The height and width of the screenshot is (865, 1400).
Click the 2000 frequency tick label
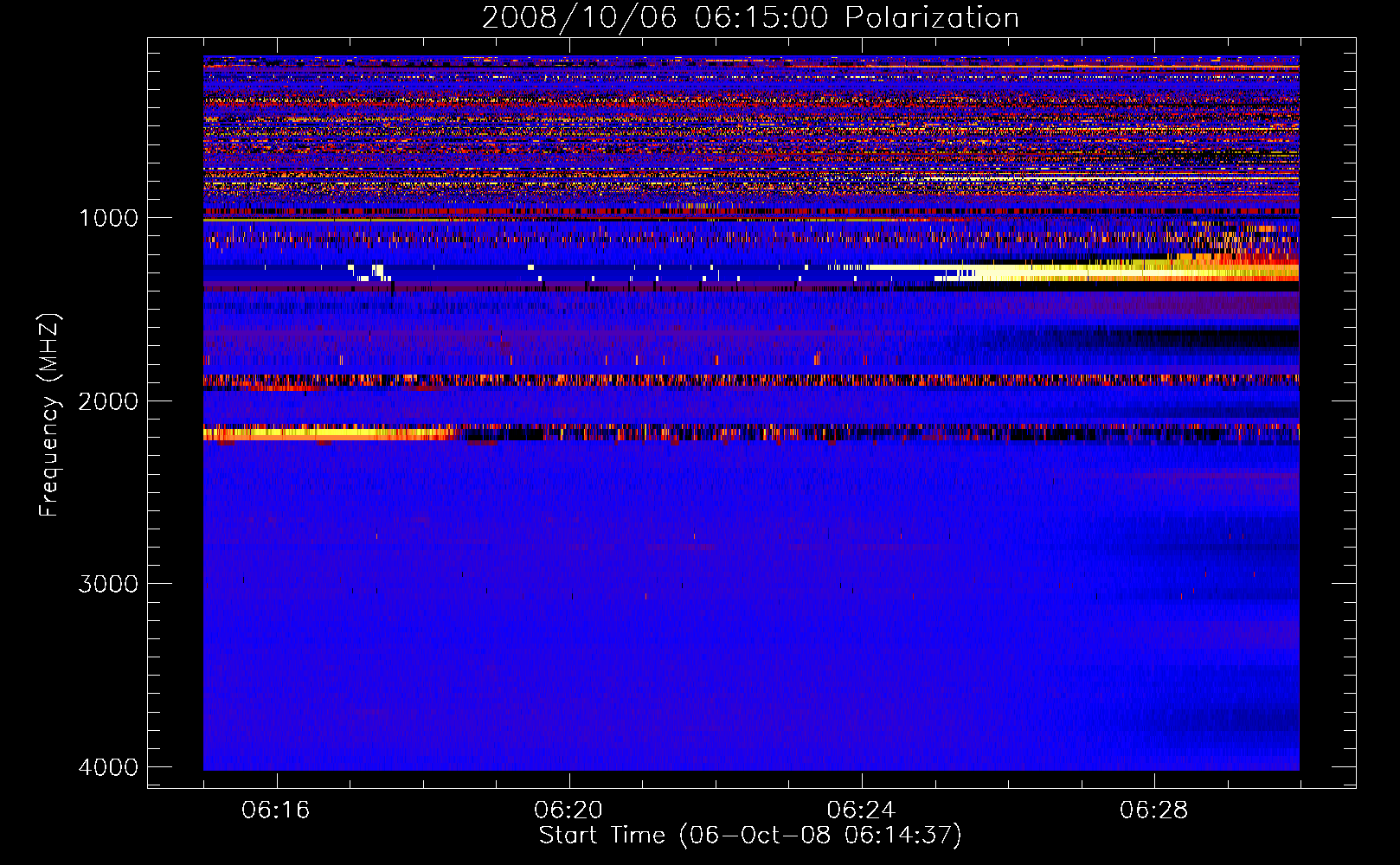point(108,401)
